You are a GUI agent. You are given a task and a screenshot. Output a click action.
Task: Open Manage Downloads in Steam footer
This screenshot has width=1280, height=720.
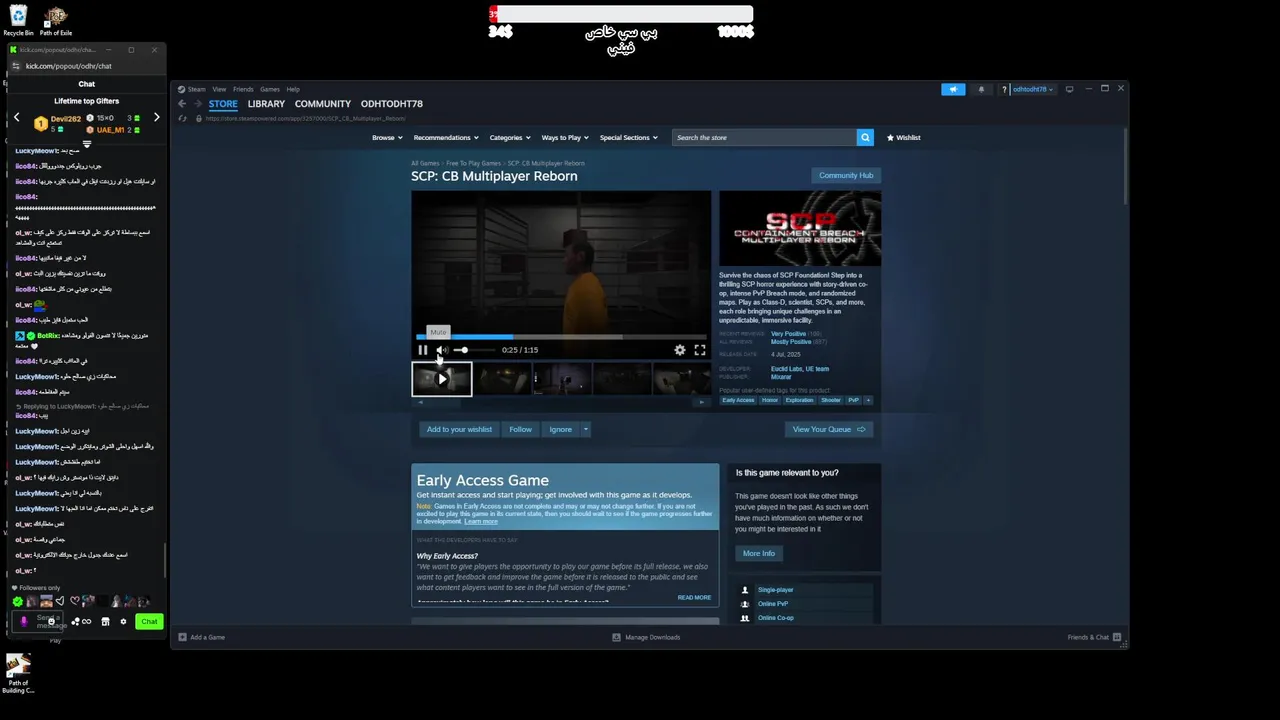(646, 637)
